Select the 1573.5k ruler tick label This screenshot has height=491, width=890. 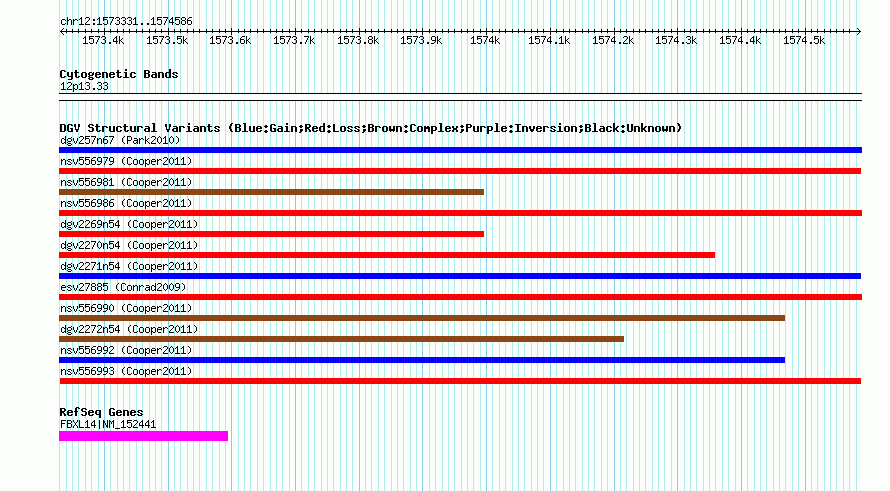click(167, 40)
